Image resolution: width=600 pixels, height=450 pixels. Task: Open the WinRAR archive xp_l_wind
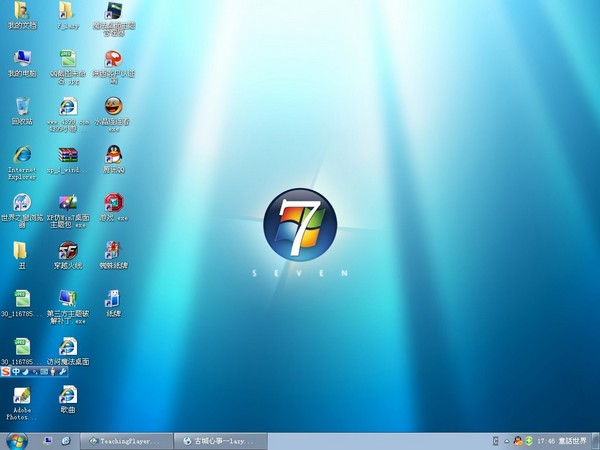click(x=67, y=155)
